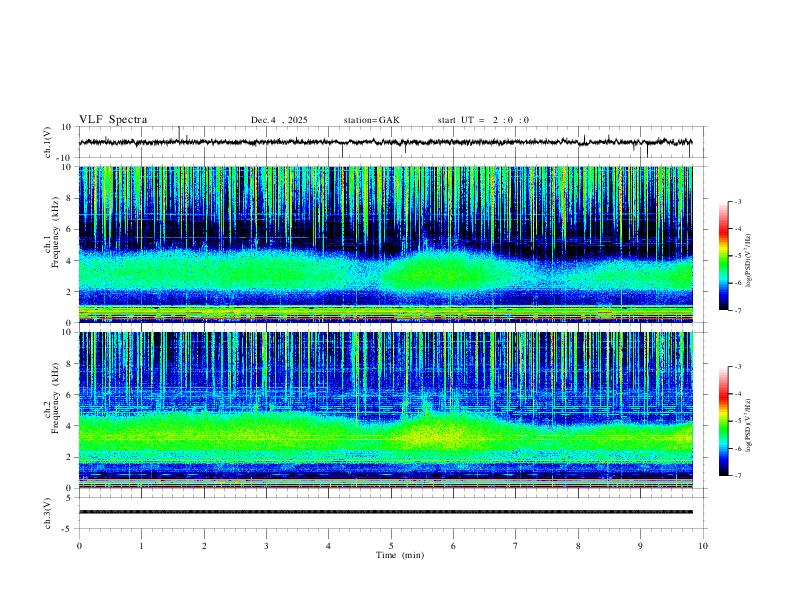Image resolution: width=792 pixels, height=612 pixels.
Task: Click the "start UT = 2 :0 :0" header text
Action: (483, 120)
